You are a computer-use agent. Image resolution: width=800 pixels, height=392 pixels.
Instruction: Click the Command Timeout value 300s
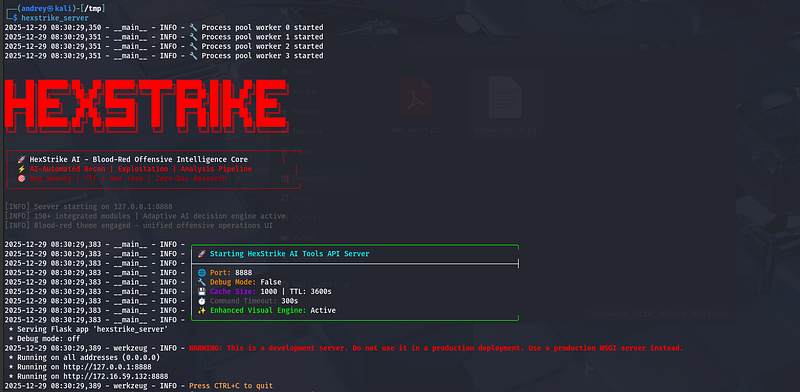click(x=290, y=301)
